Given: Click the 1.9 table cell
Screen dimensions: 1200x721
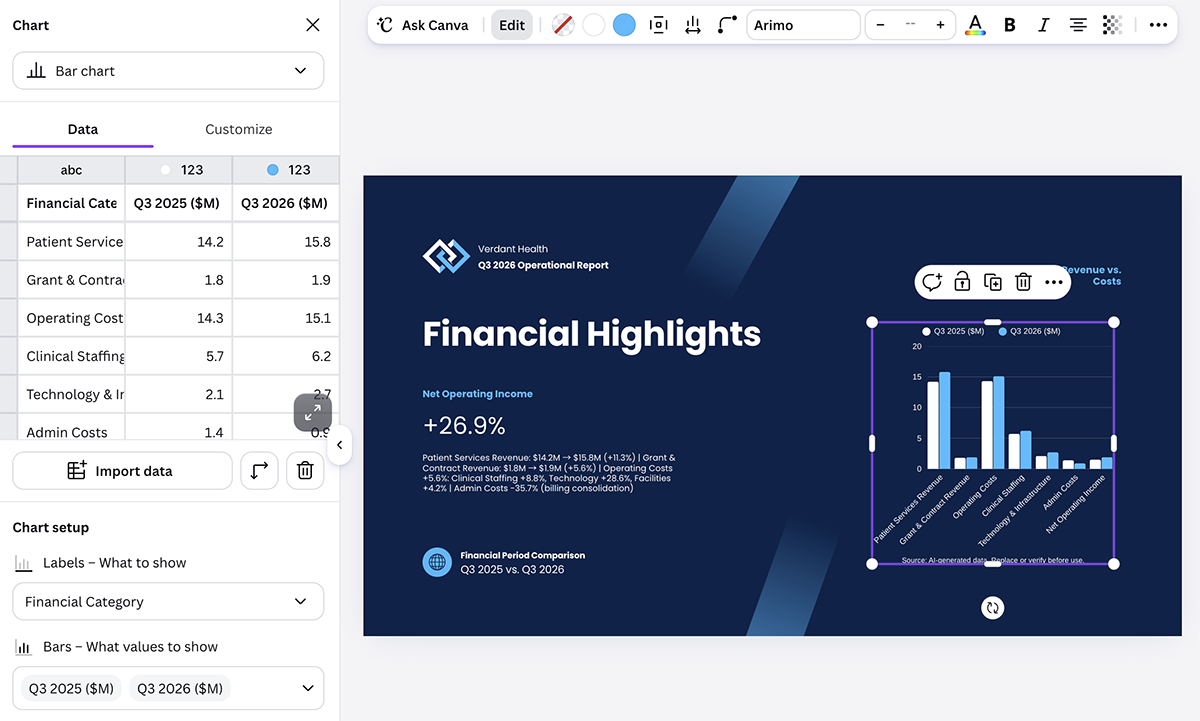Looking at the screenshot, I should click(286, 280).
